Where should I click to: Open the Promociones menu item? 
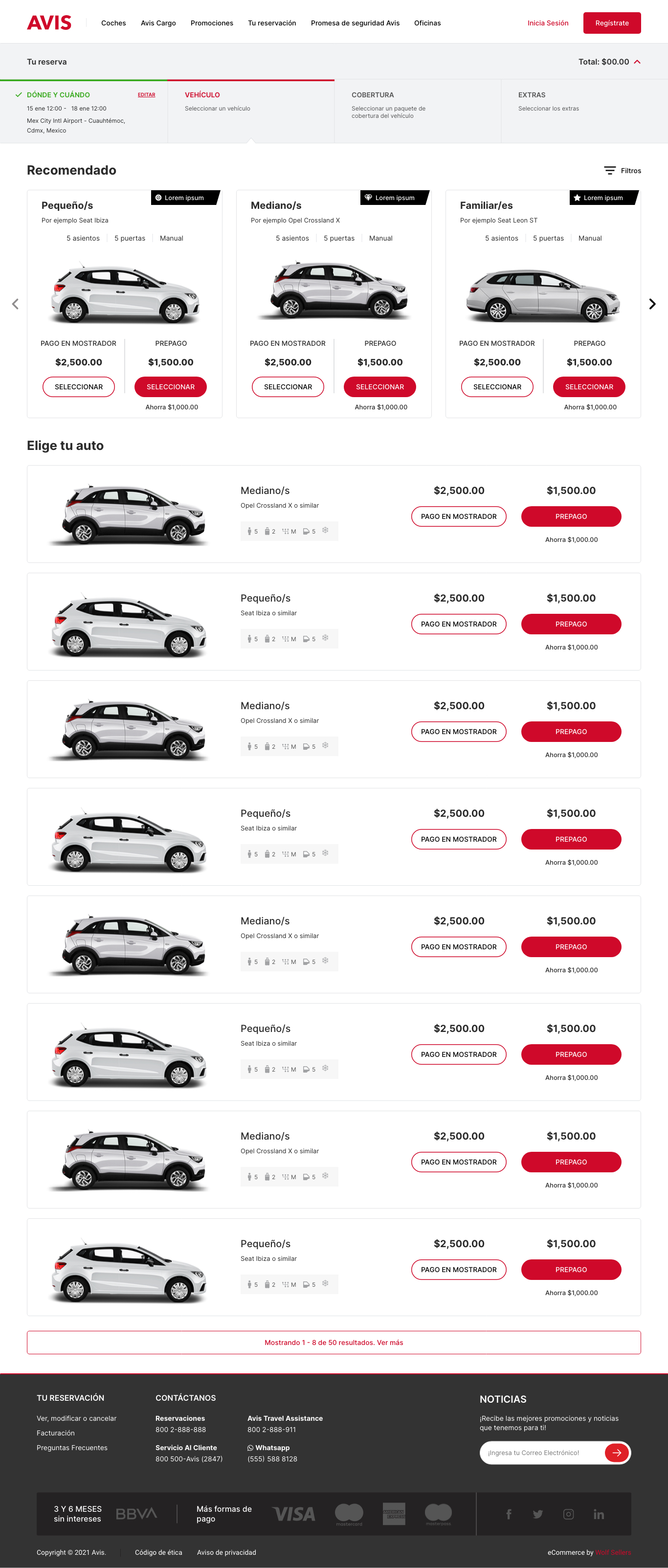pos(212,23)
